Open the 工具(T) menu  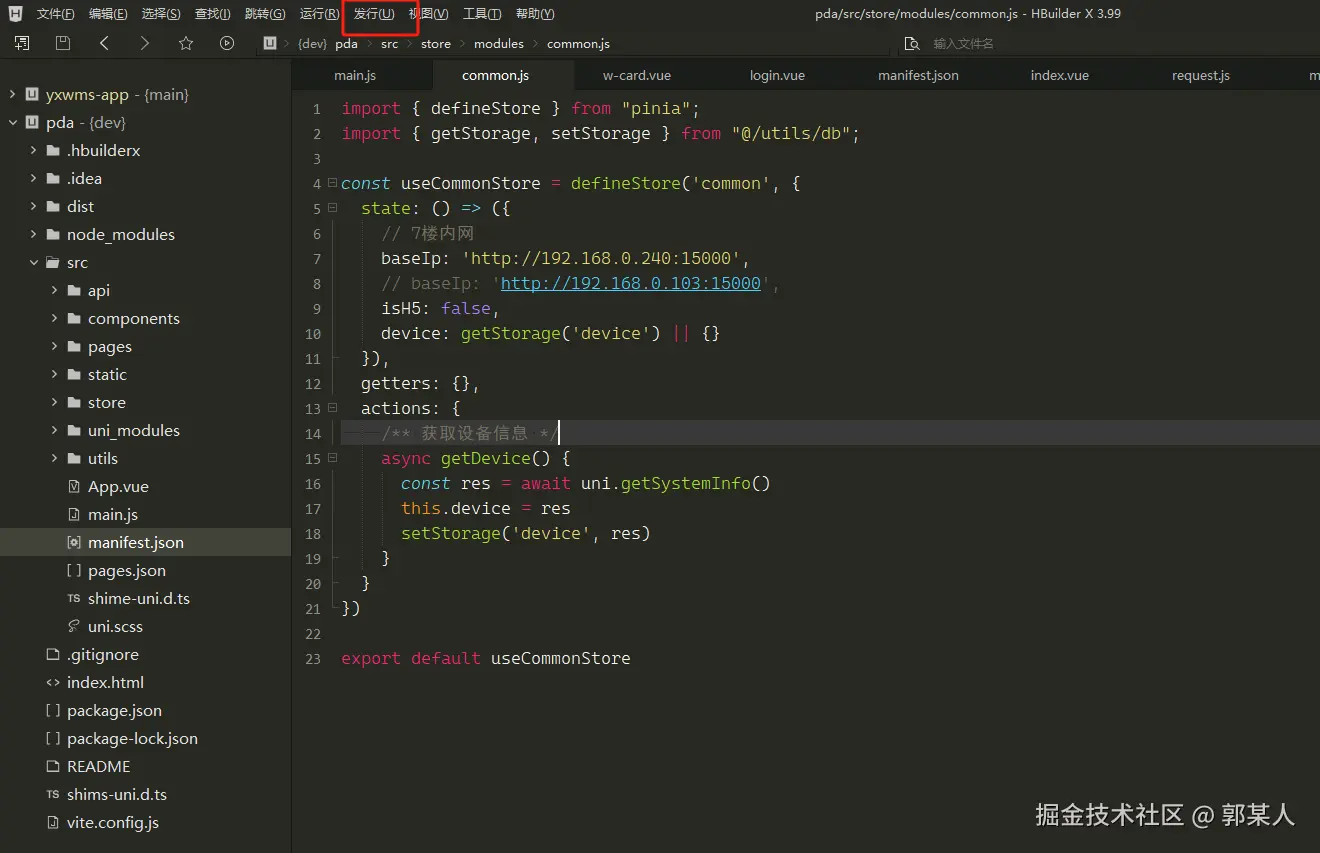482,14
